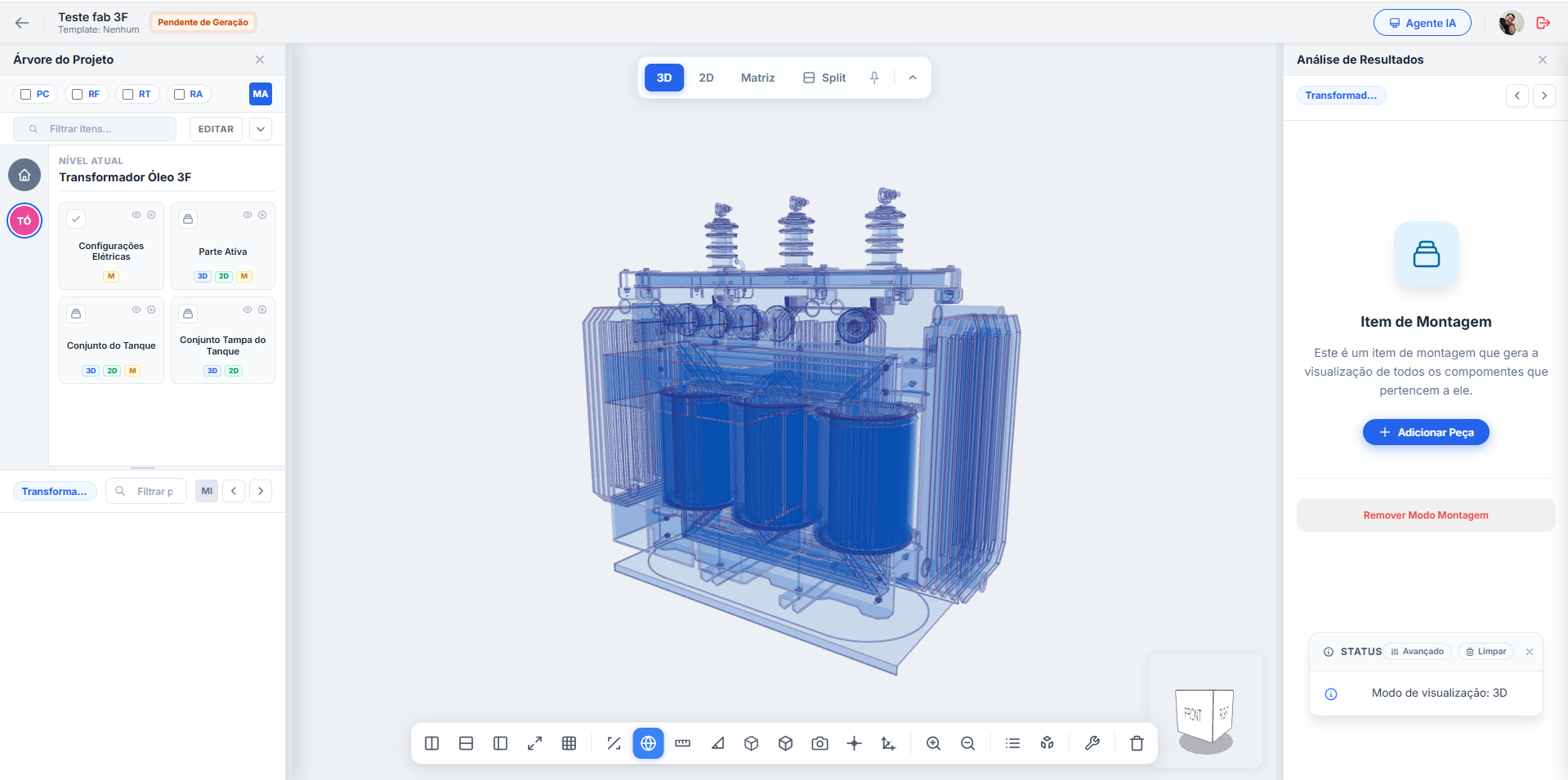This screenshot has height=780, width=1568.
Task: Switch to the 3D view tab
Action: click(x=664, y=78)
